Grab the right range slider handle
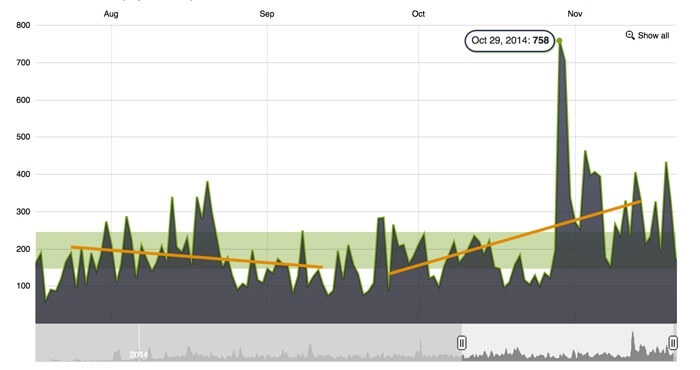700x370 pixels. coord(673,343)
